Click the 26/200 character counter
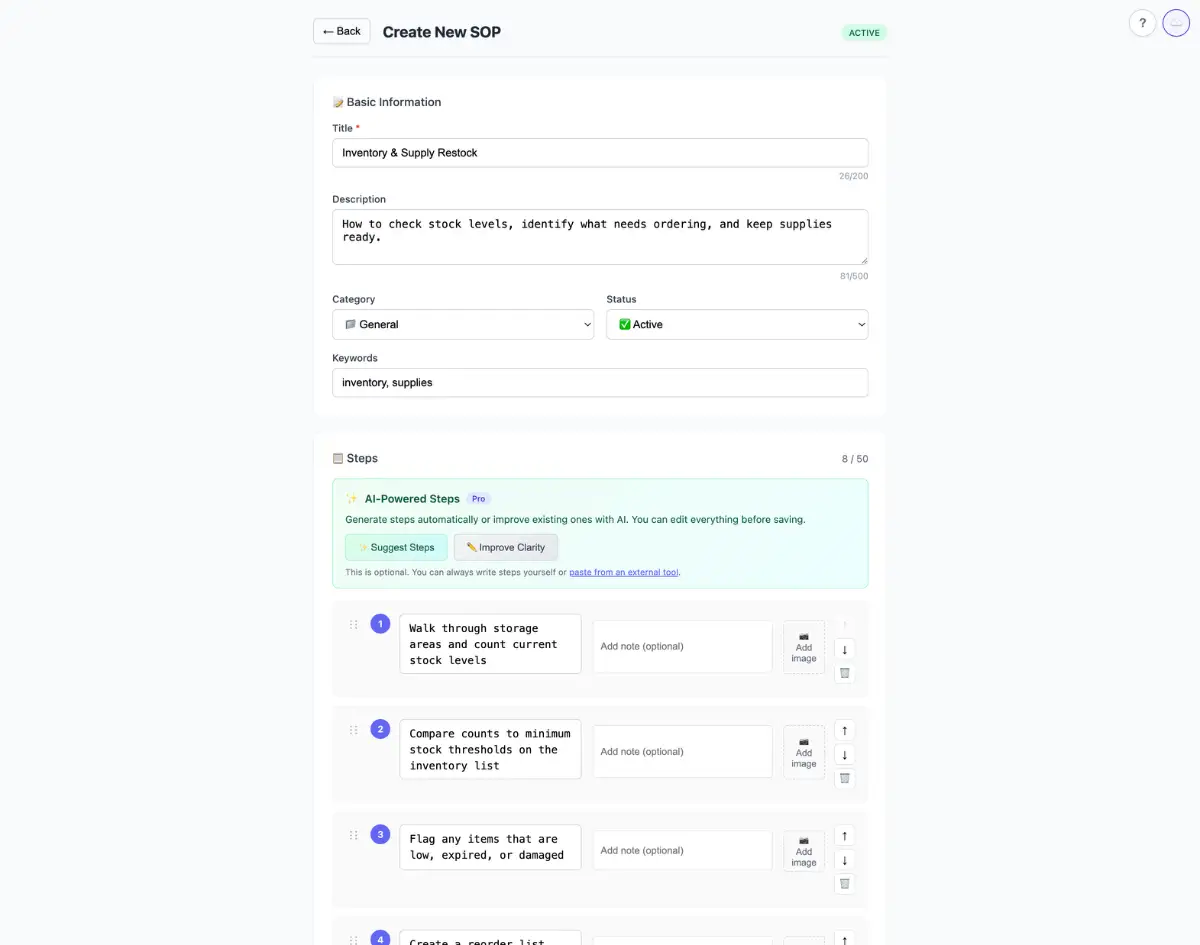This screenshot has width=1200, height=945. [x=854, y=176]
